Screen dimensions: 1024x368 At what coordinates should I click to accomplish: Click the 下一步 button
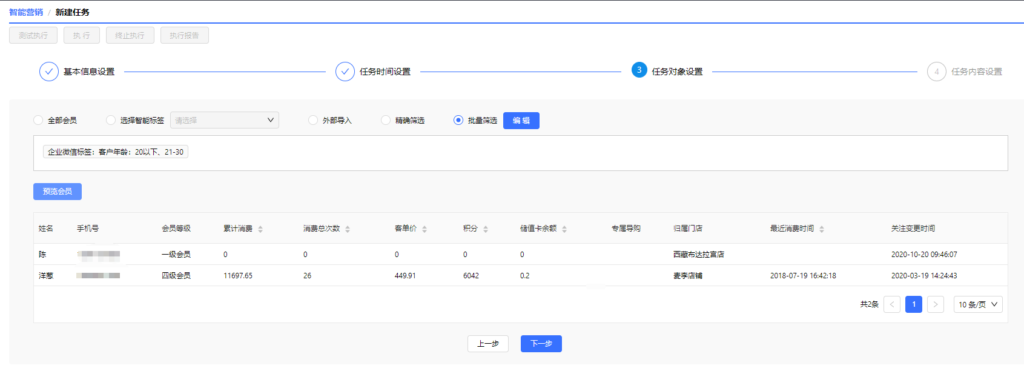pyautogui.click(x=541, y=344)
